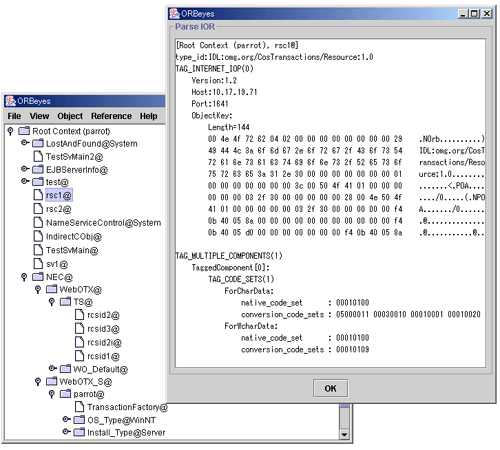Click the IndirectCObj@ document icon
500x450 pixels.
38,236
